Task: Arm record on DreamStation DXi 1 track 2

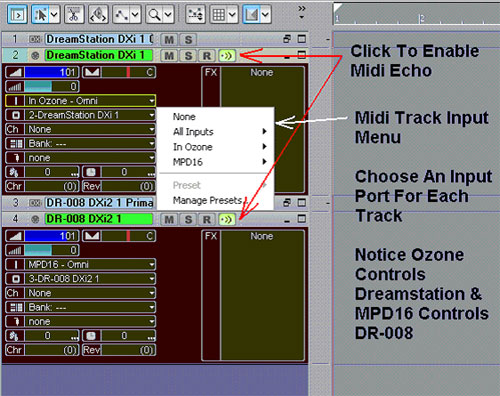Action: coord(207,56)
